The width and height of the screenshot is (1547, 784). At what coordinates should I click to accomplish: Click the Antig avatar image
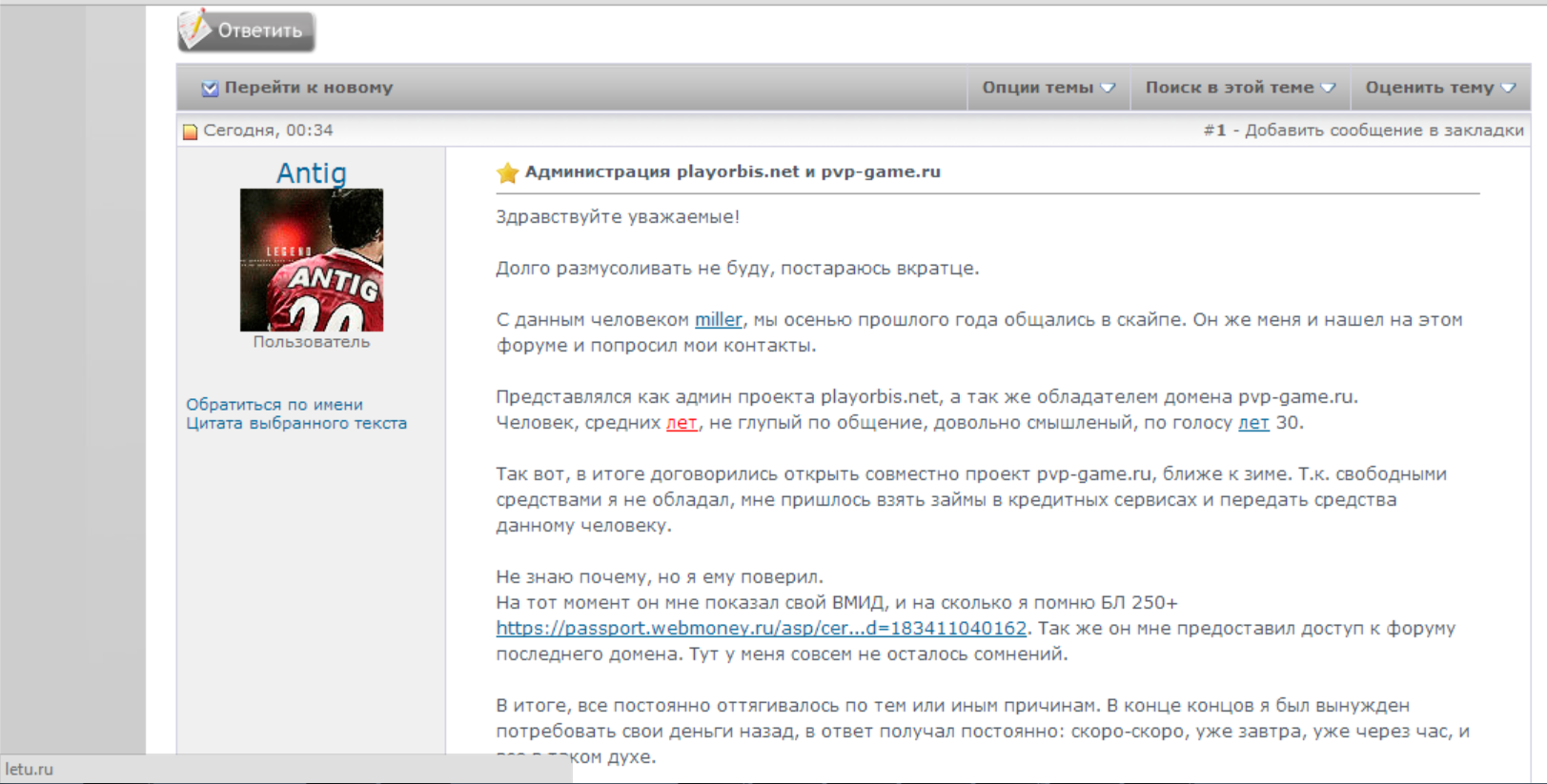coord(312,260)
